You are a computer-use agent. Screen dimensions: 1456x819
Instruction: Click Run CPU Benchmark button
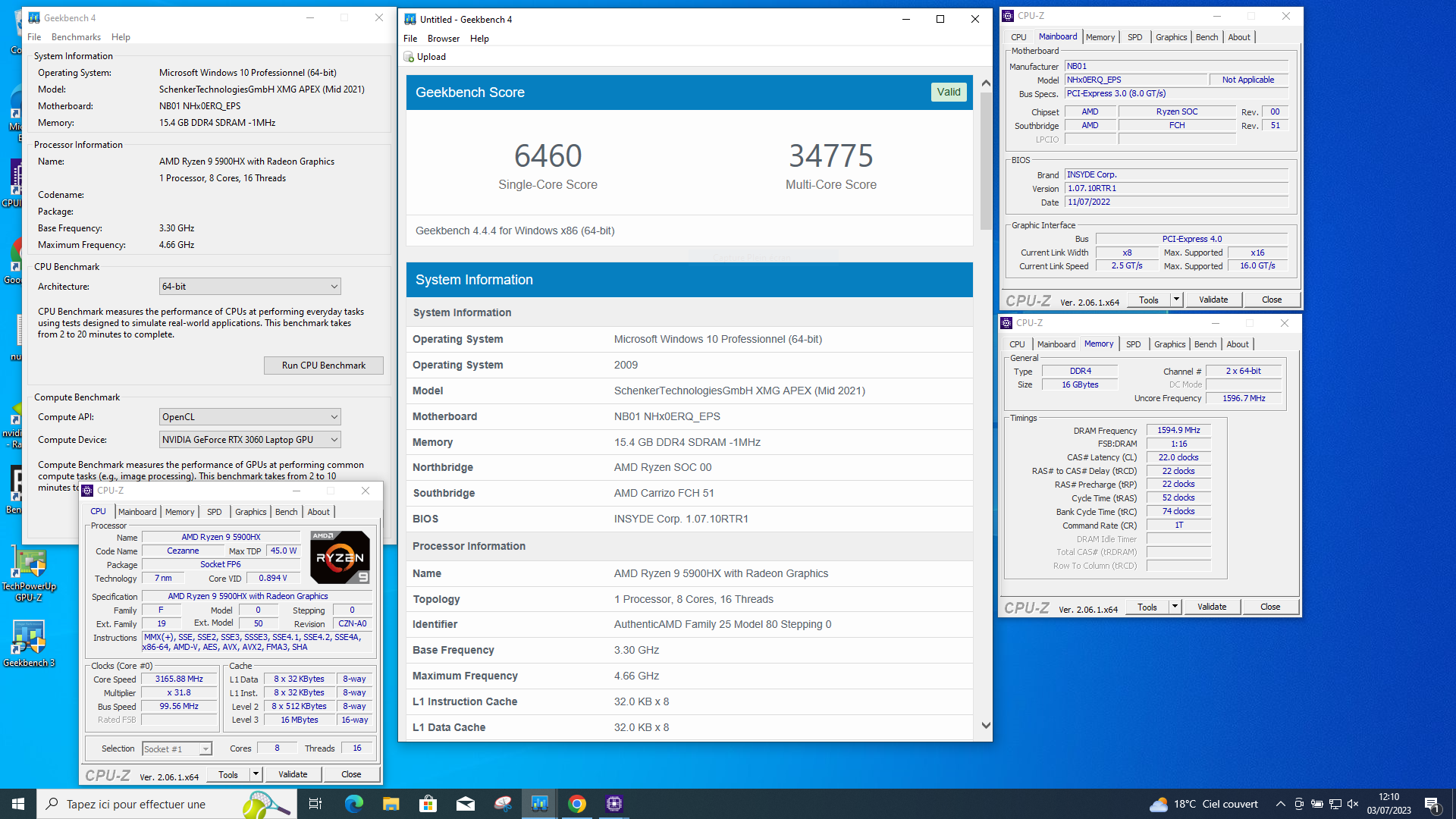pyautogui.click(x=324, y=366)
